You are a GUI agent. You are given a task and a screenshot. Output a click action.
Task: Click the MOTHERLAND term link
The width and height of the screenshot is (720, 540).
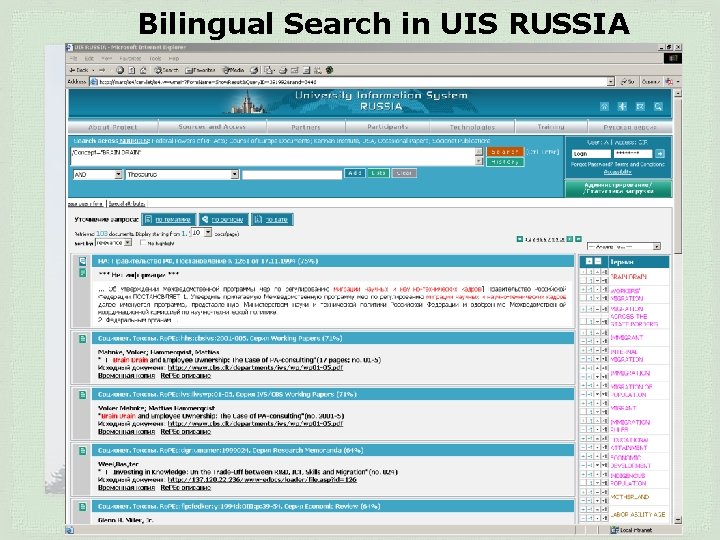click(630, 497)
